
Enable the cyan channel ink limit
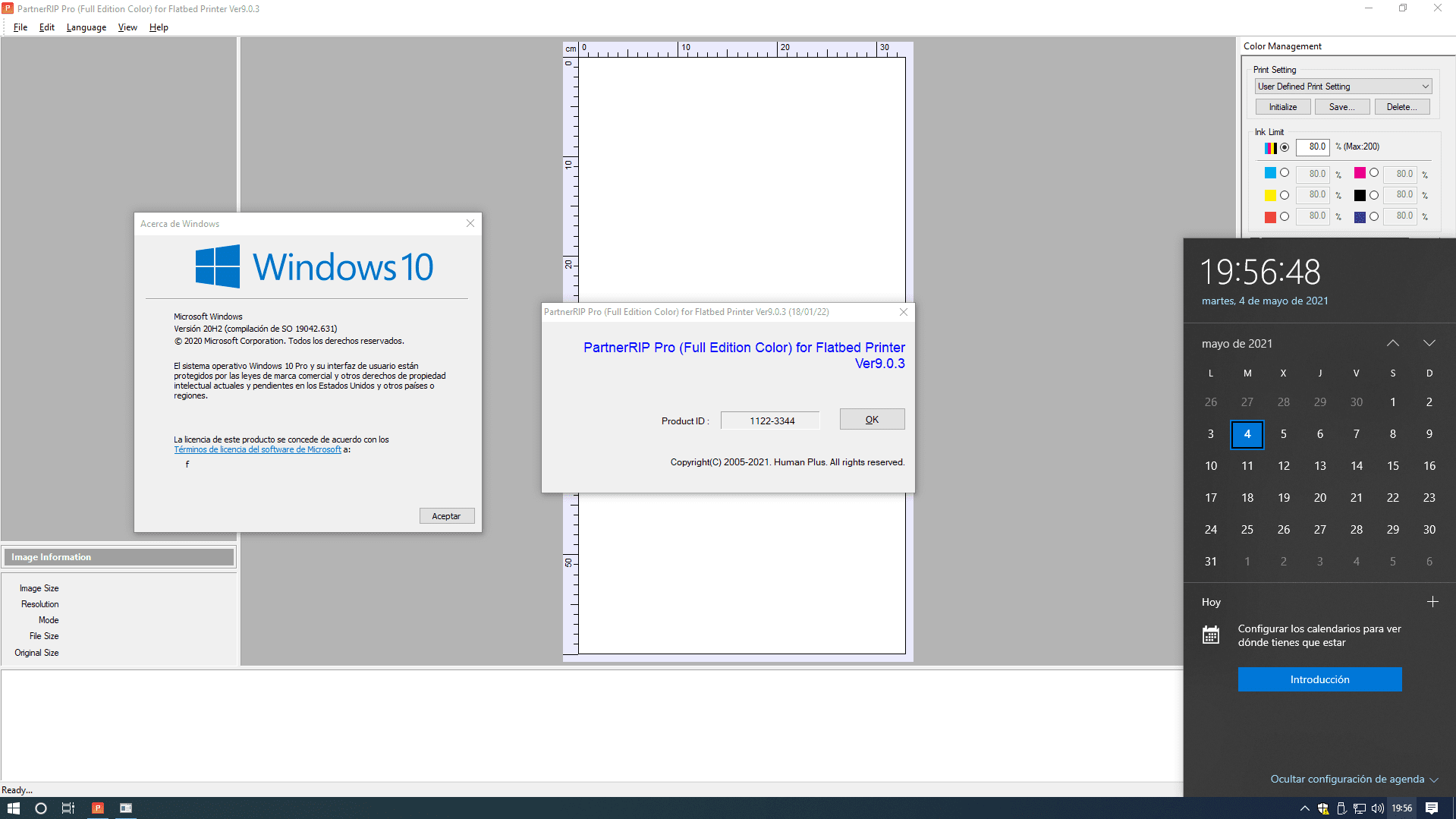(1284, 173)
